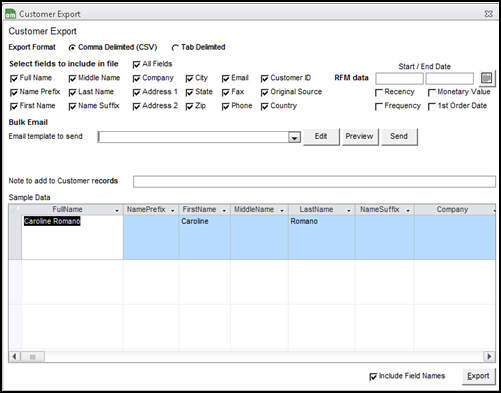Toggle the Email field checkbox
The height and width of the screenshot is (393, 501).
pos(226,79)
